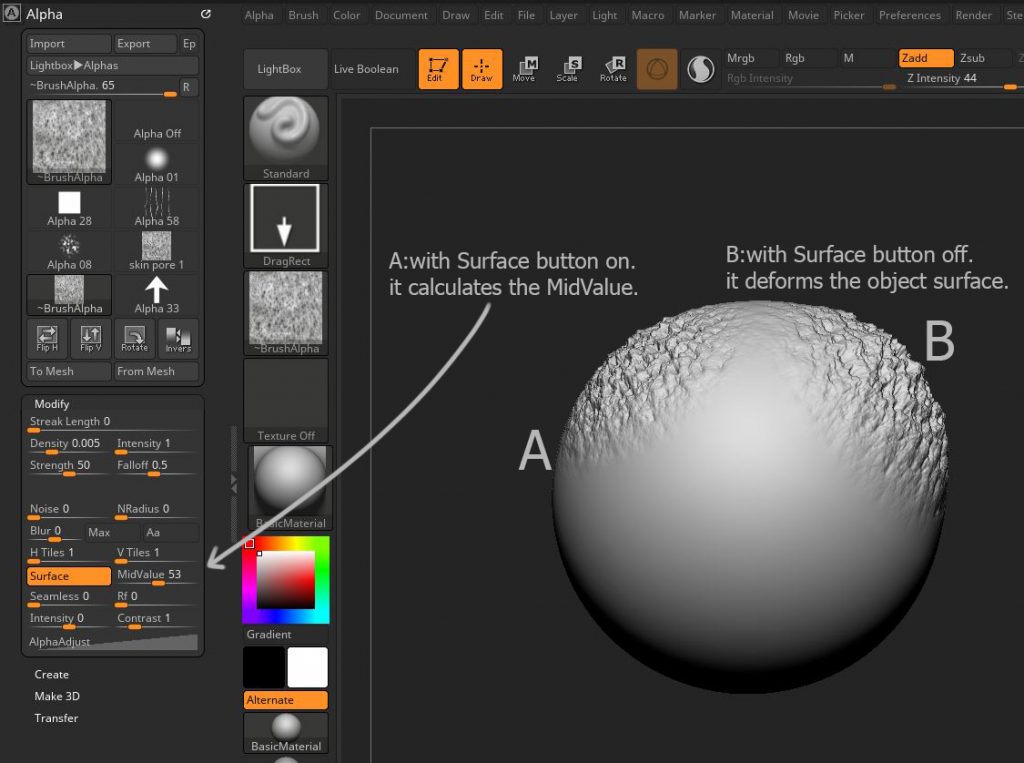Click the To Mesh button
This screenshot has width=1024, height=763.
pyautogui.click(x=69, y=371)
